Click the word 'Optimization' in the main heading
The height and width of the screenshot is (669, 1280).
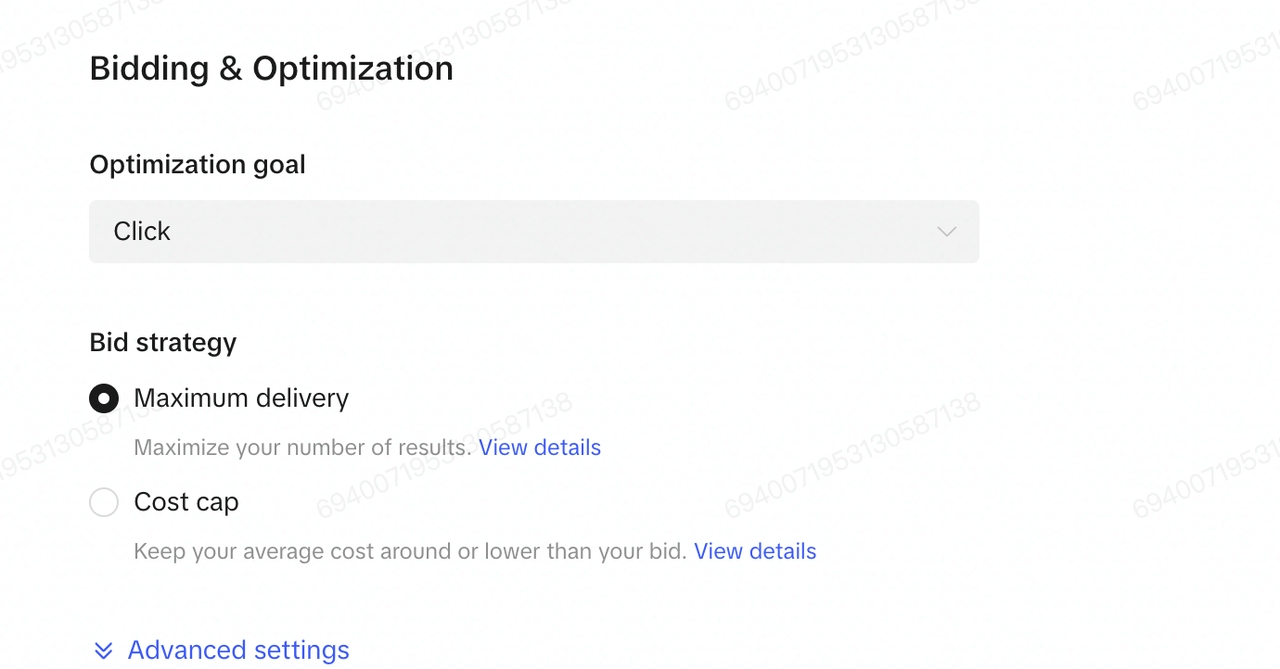point(352,69)
